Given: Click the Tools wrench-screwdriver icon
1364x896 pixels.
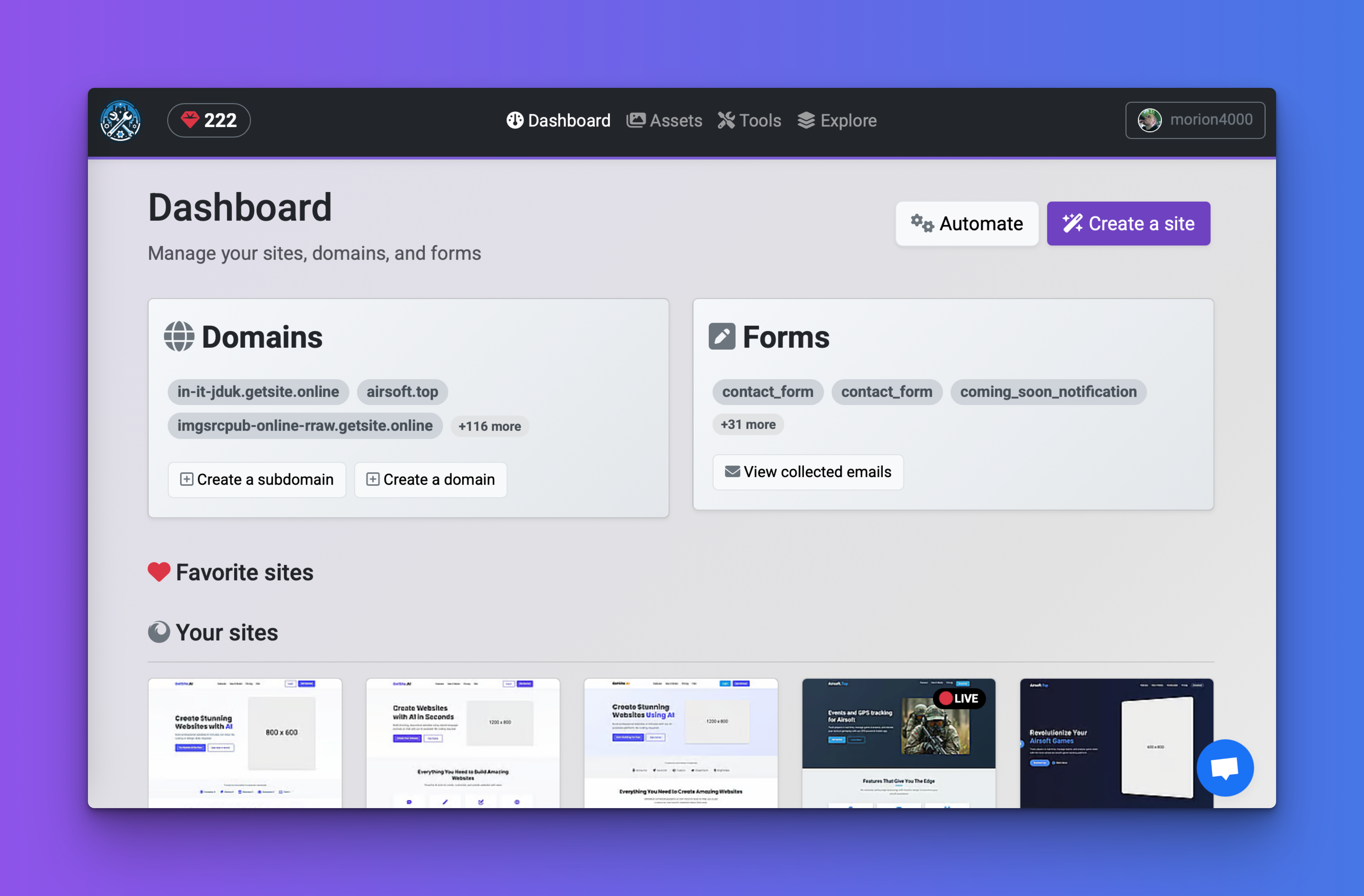Looking at the screenshot, I should click(726, 120).
